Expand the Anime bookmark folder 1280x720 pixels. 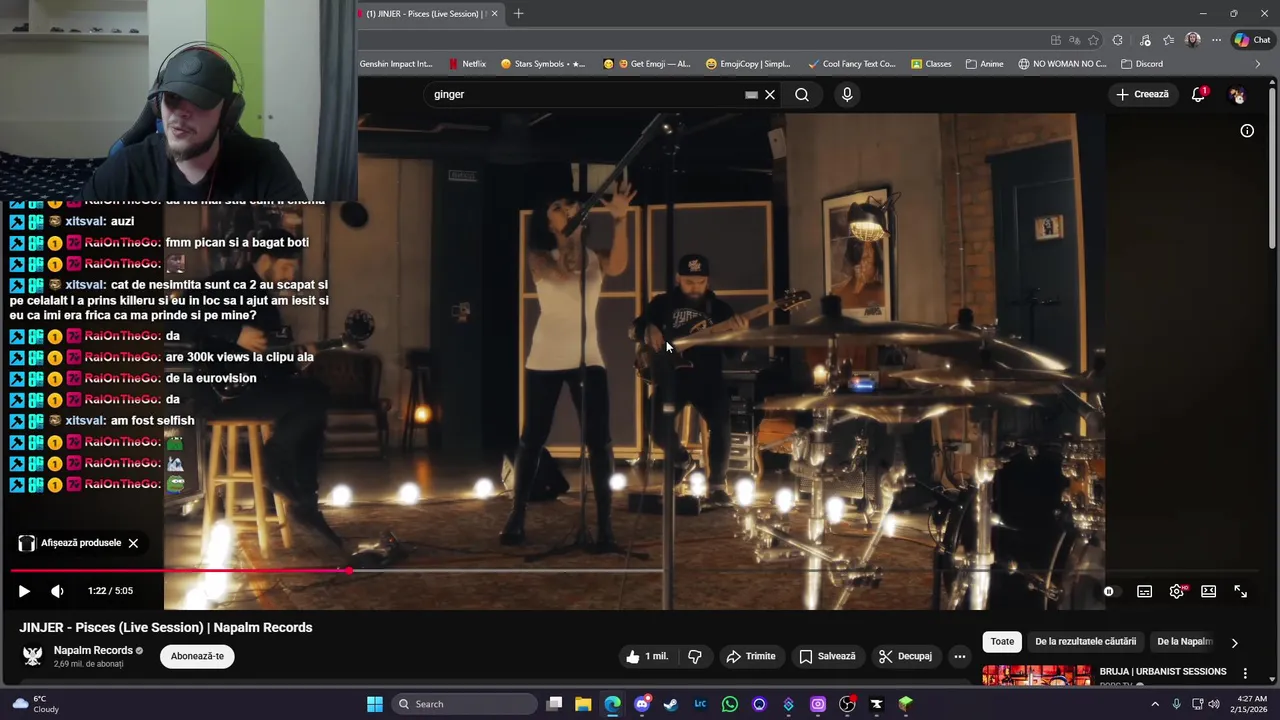[985, 64]
